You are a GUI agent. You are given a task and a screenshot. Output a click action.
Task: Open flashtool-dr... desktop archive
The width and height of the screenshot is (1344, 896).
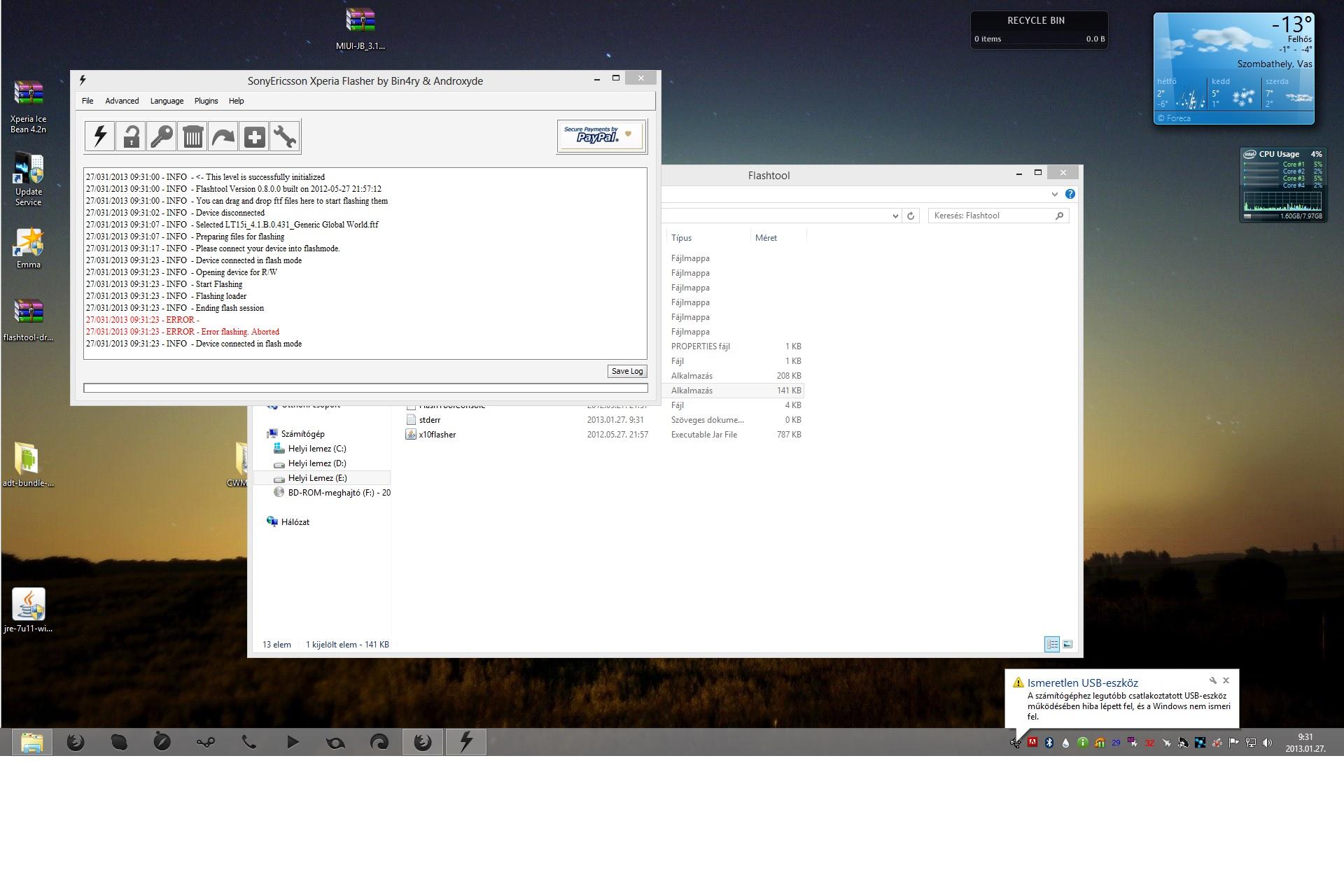tap(29, 320)
